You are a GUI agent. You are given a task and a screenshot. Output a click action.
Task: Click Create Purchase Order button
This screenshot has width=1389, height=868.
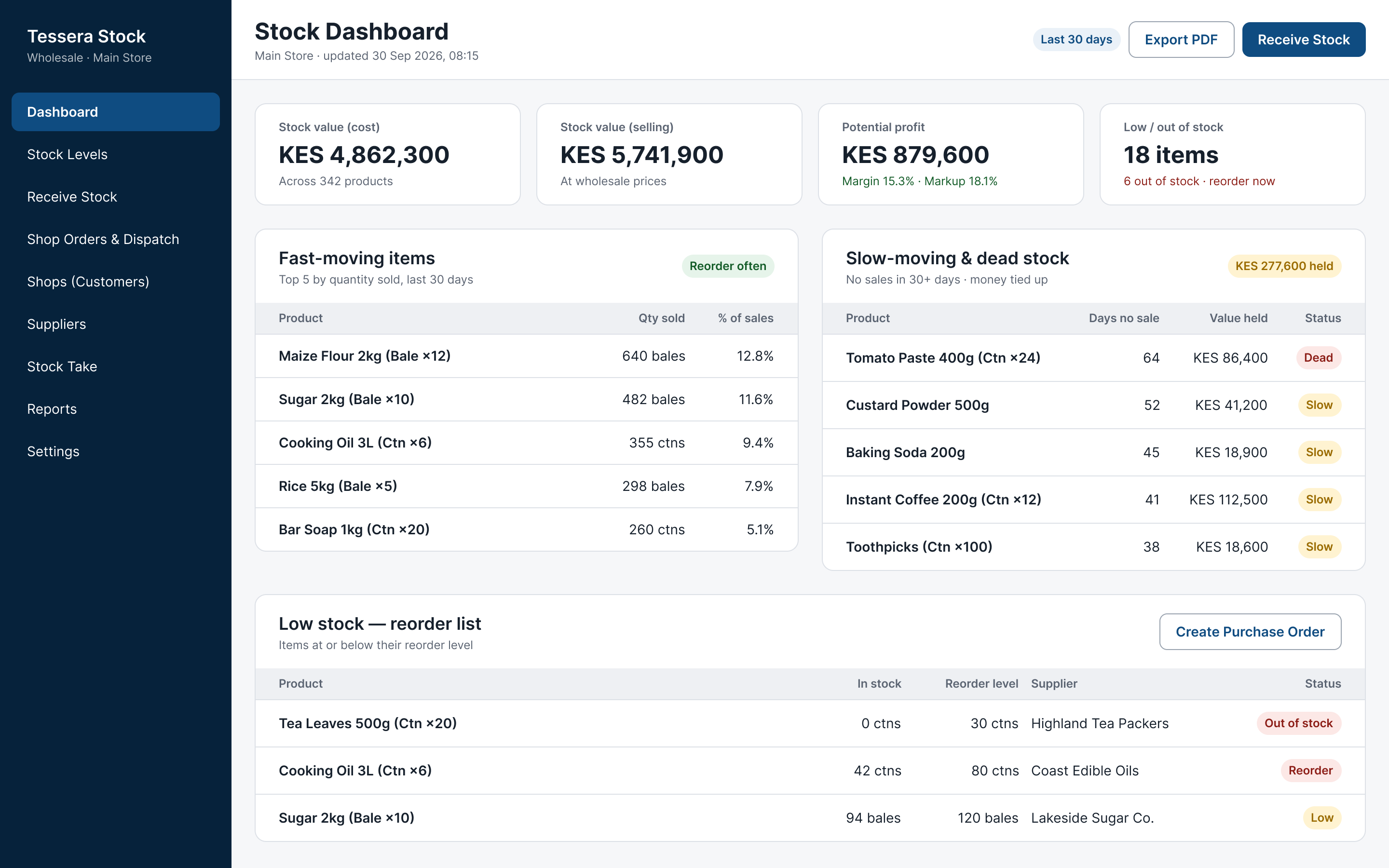(x=1250, y=632)
